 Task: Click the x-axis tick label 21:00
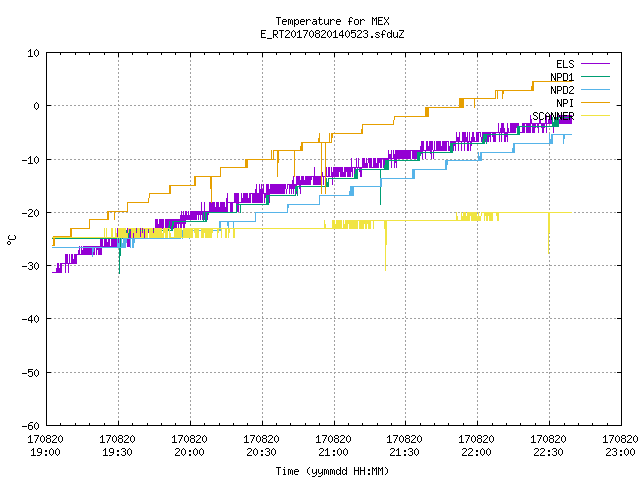(333, 452)
